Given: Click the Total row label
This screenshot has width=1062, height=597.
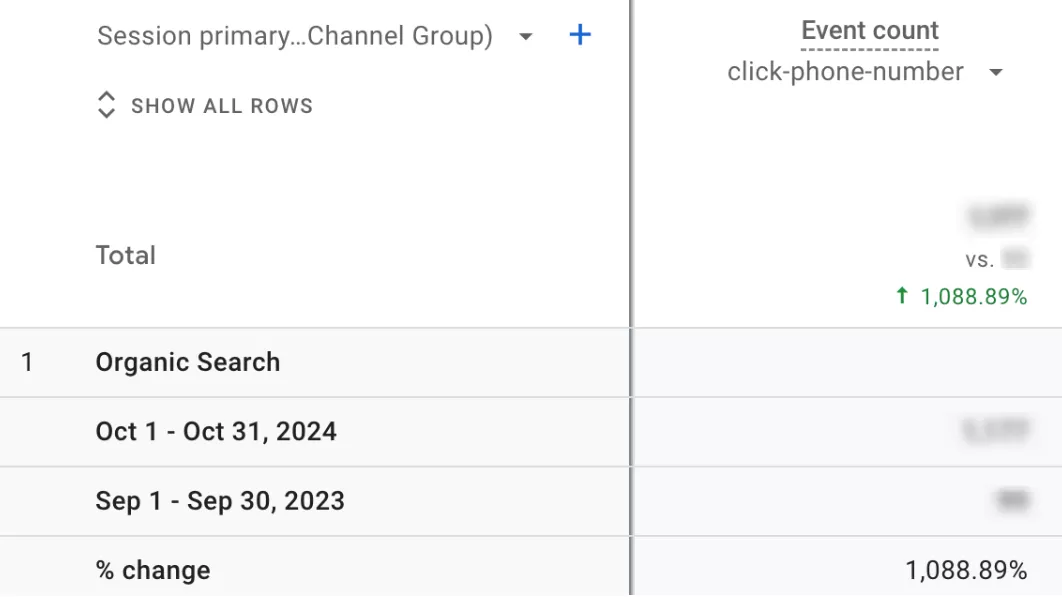Looking at the screenshot, I should pos(125,255).
